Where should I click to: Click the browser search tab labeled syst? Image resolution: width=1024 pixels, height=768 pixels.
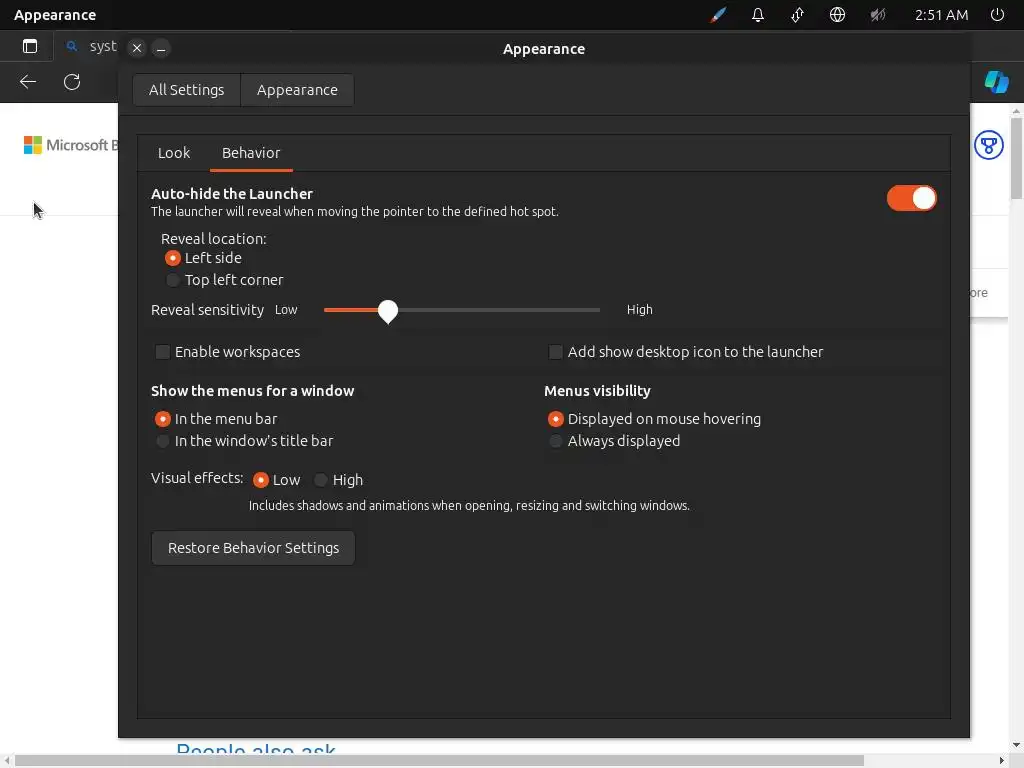[x=90, y=46]
